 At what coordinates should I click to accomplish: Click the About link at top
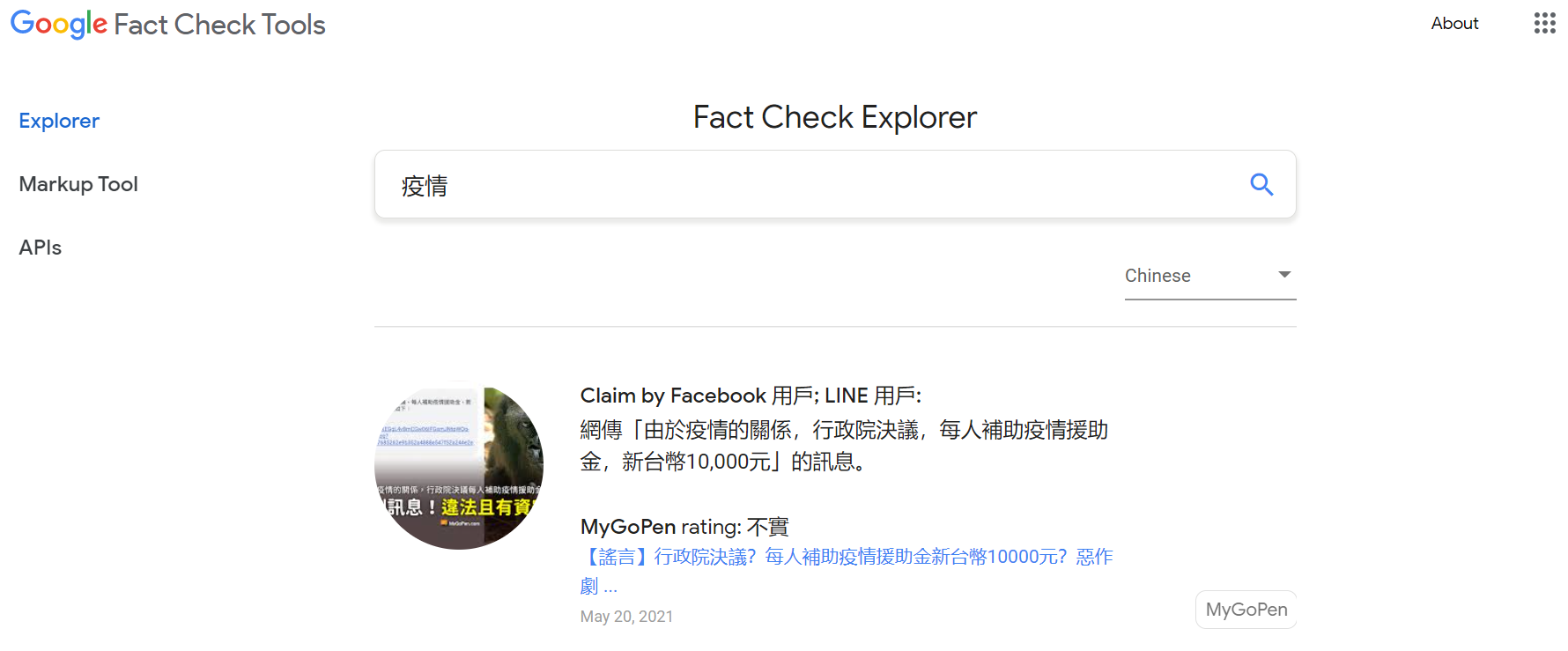(x=1454, y=24)
